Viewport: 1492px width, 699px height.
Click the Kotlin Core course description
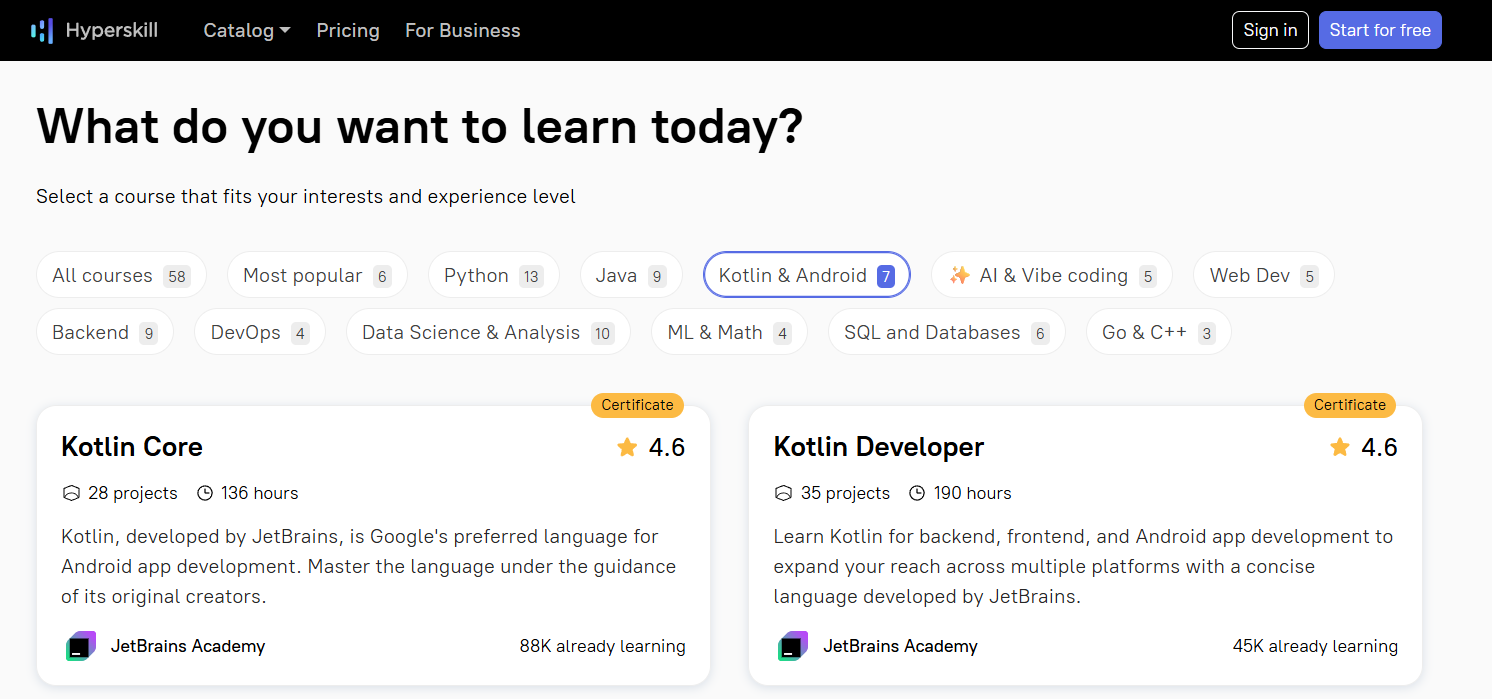pyautogui.click(x=369, y=567)
